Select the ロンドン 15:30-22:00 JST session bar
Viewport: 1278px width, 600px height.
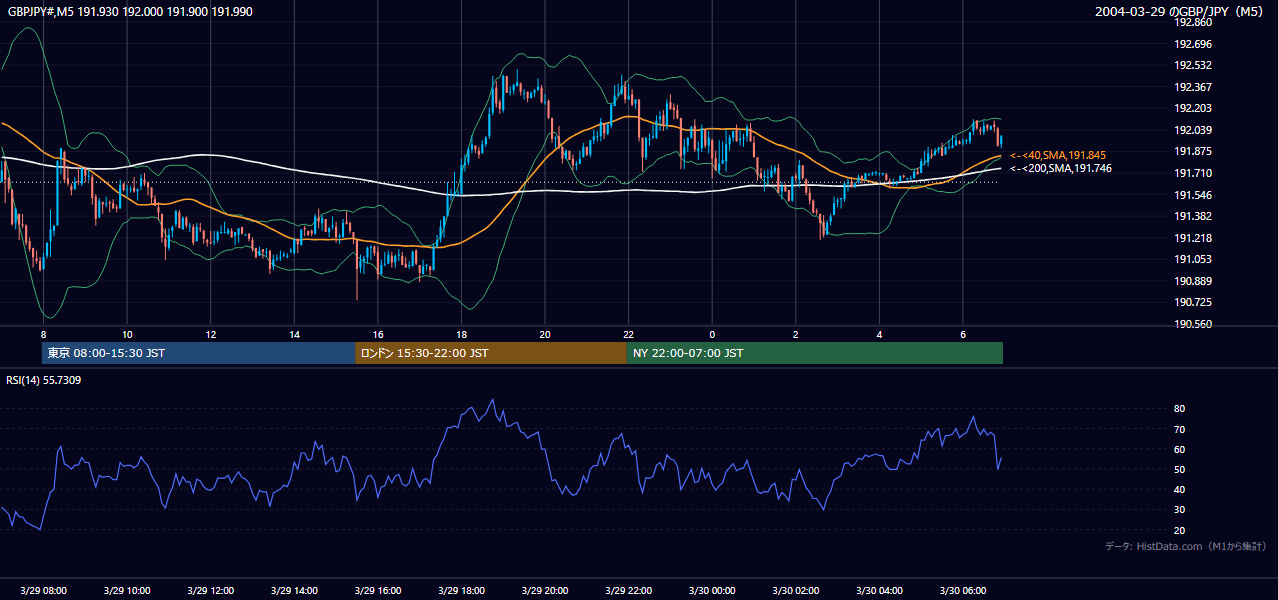click(491, 353)
